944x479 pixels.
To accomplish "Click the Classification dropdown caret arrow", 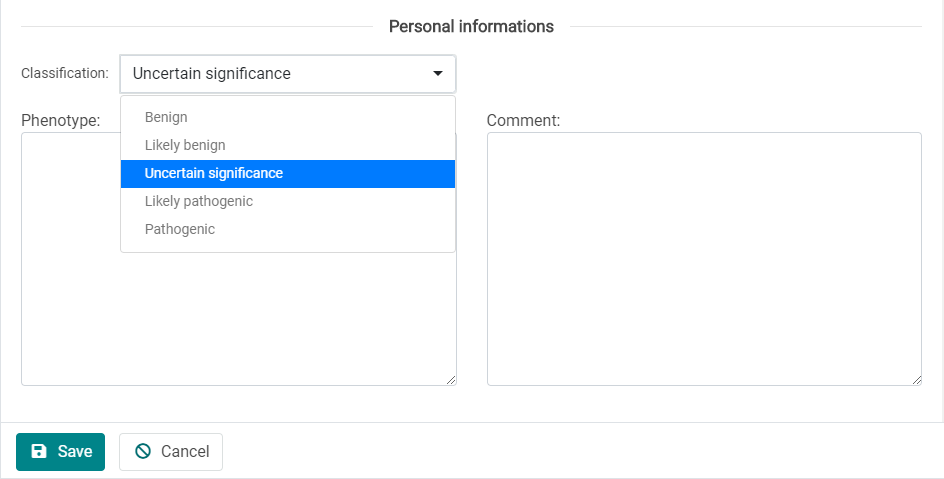I will [x=437, y=74].
